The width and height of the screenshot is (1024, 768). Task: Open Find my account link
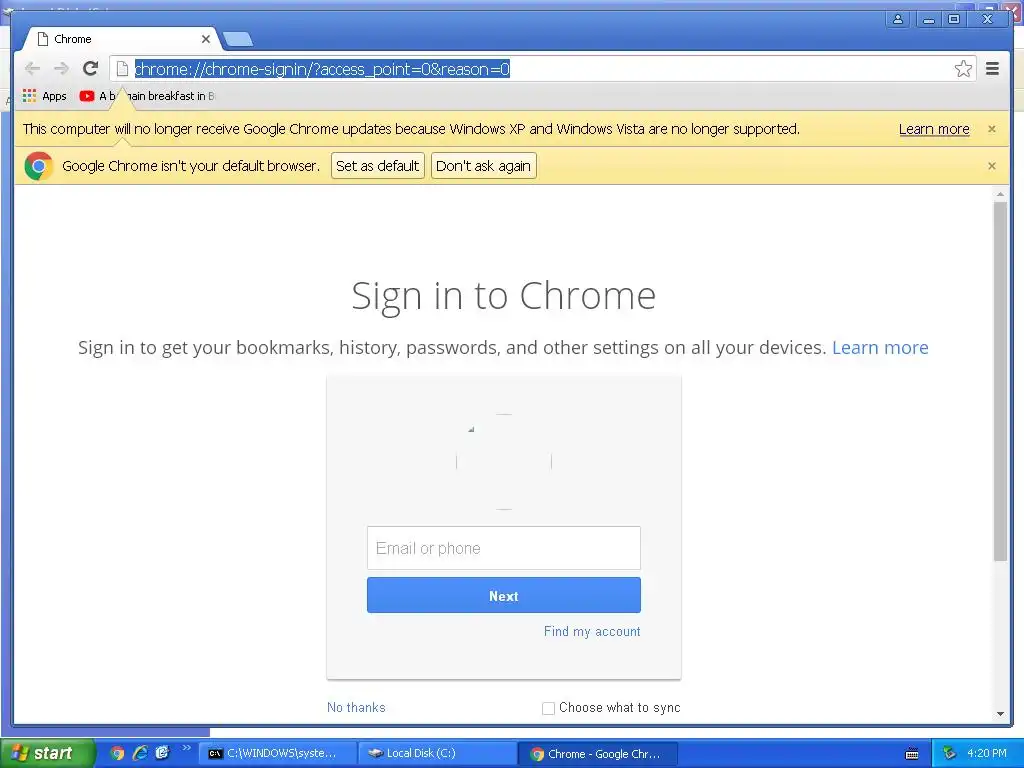(x=592, y=632)
